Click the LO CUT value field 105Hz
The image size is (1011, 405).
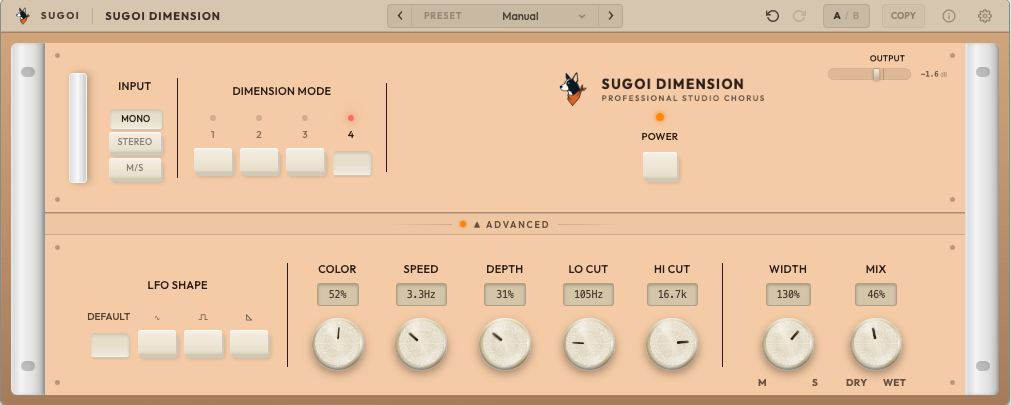point(588,295)
